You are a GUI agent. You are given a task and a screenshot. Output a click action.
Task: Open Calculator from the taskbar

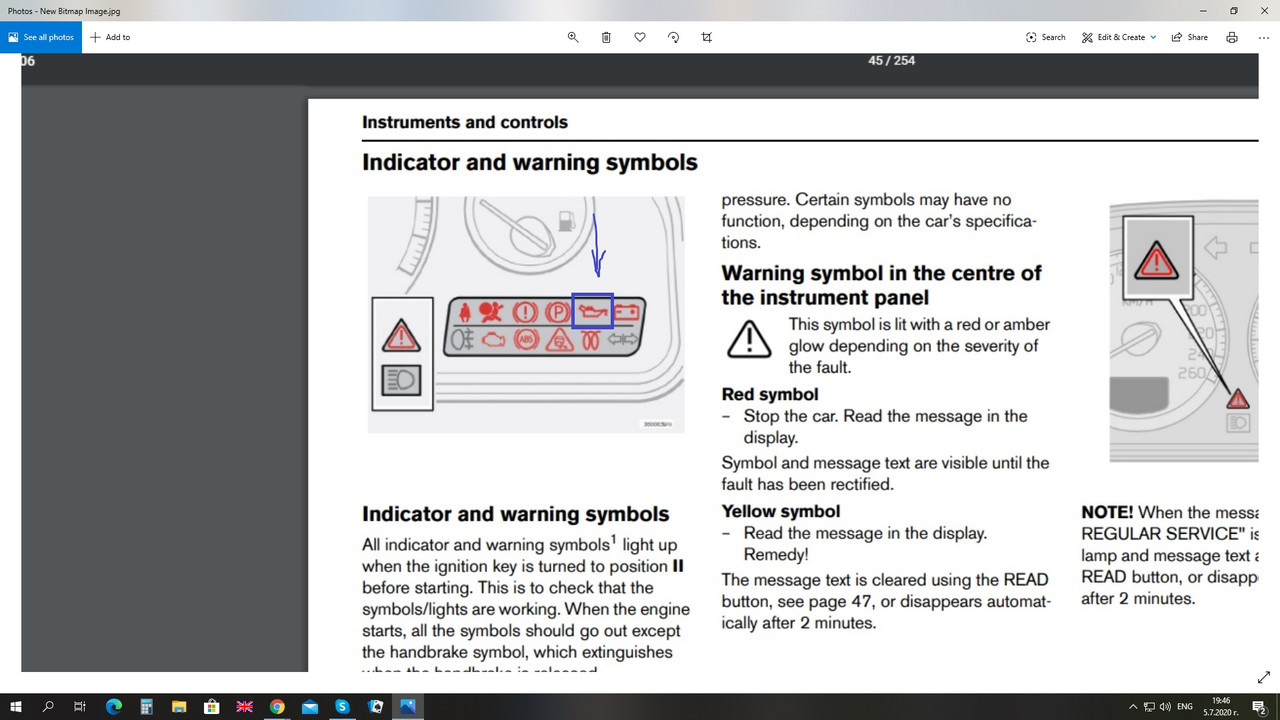tap(146, 706)
